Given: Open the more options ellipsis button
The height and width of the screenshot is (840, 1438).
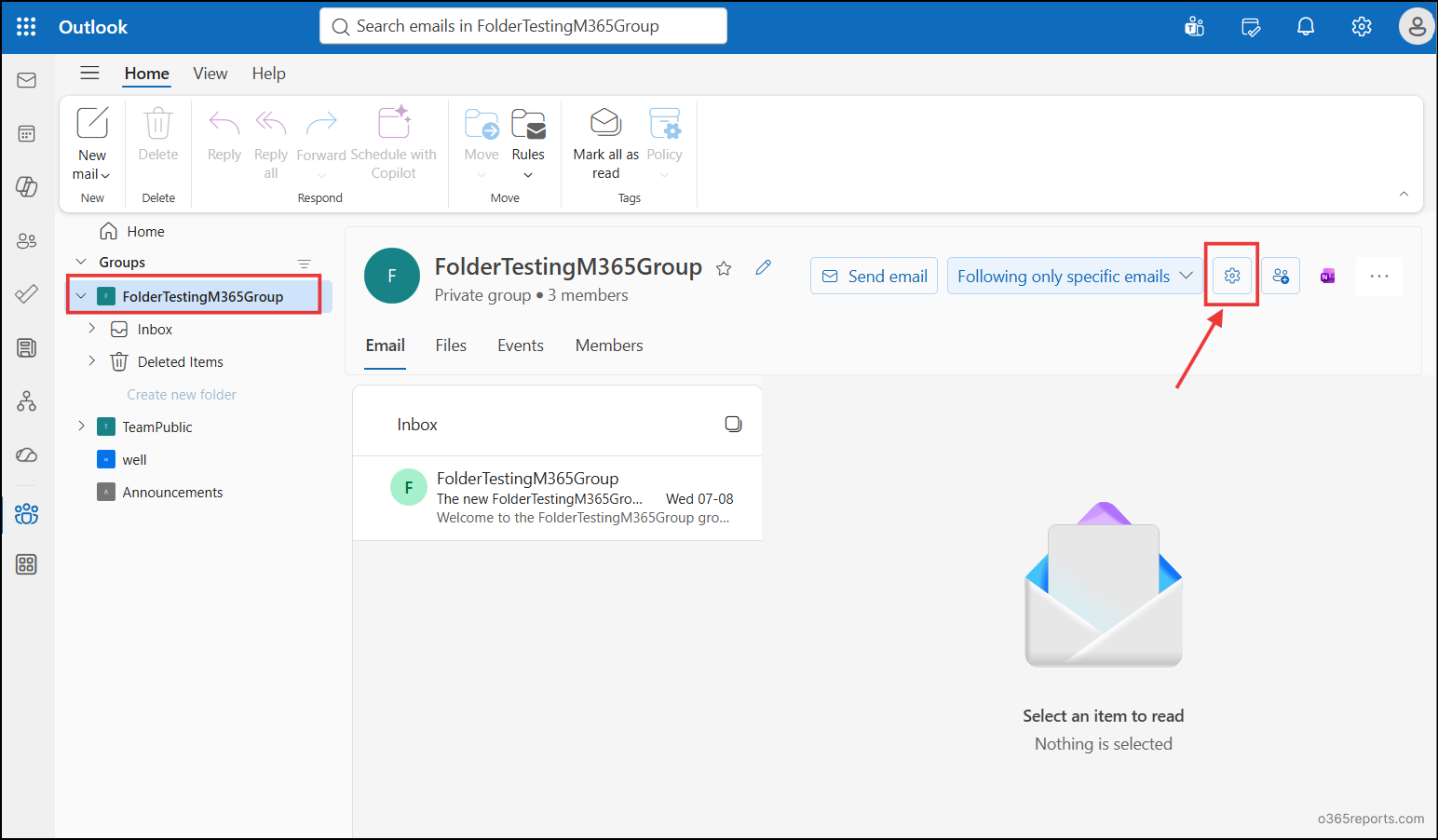Looking at the screenshot, I should click(x=1379, y=276).
